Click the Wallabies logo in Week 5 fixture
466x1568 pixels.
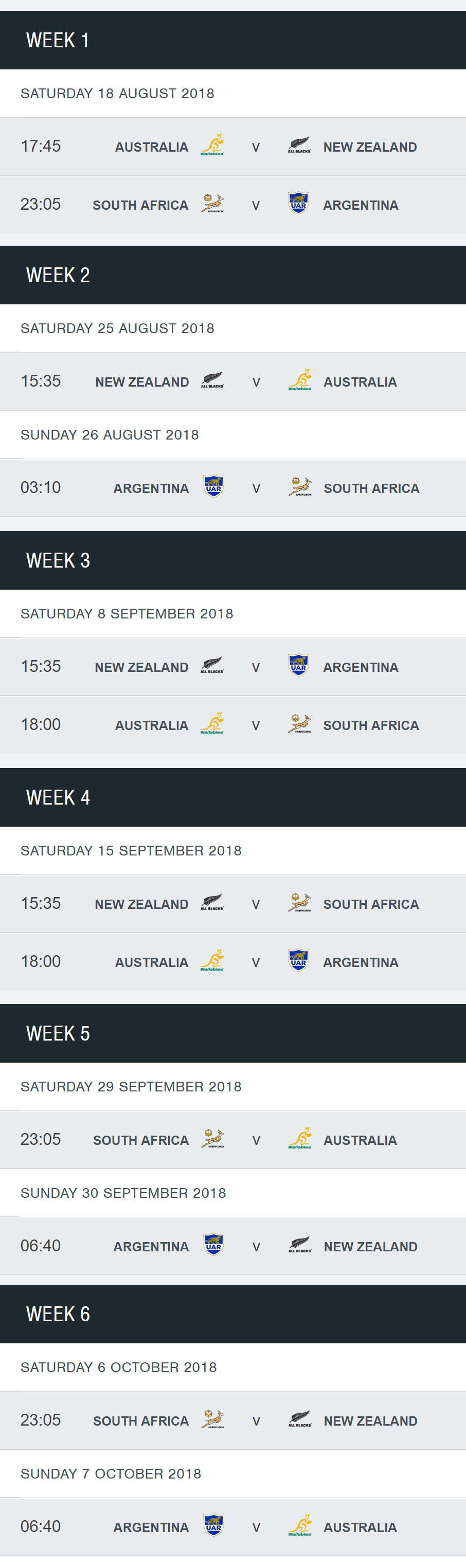coord(300,1138)
